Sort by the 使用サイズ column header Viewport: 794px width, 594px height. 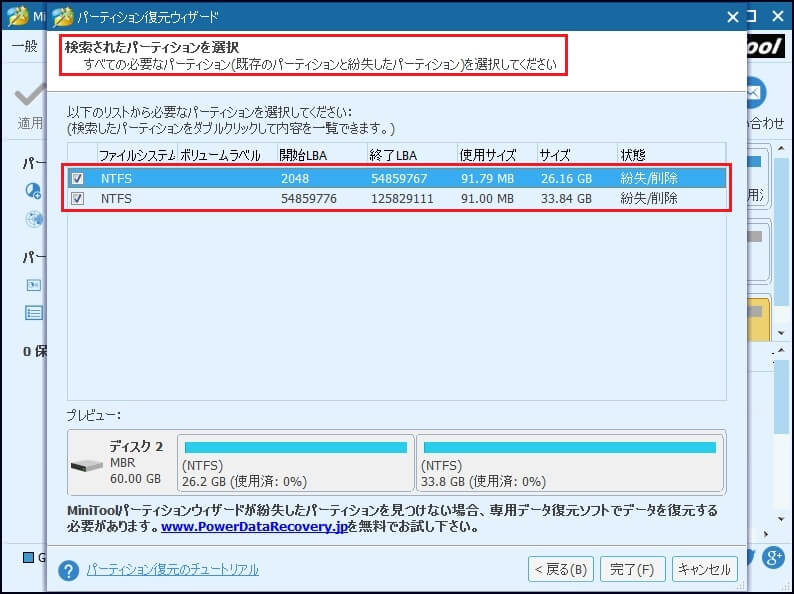tap(497, 155)
